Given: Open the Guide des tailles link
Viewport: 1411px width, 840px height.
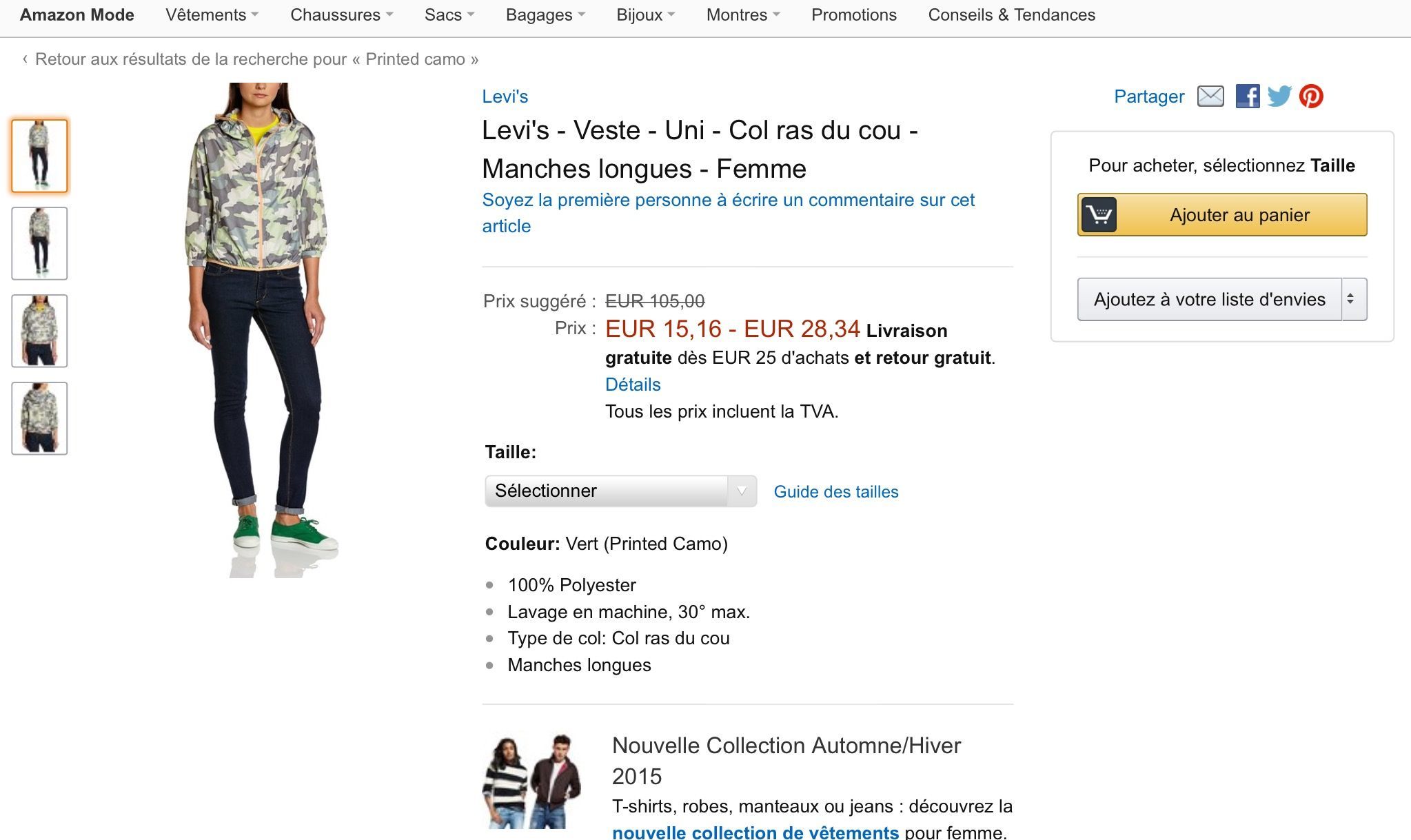Looking at the screenshot, I should [x=835, y=492].
